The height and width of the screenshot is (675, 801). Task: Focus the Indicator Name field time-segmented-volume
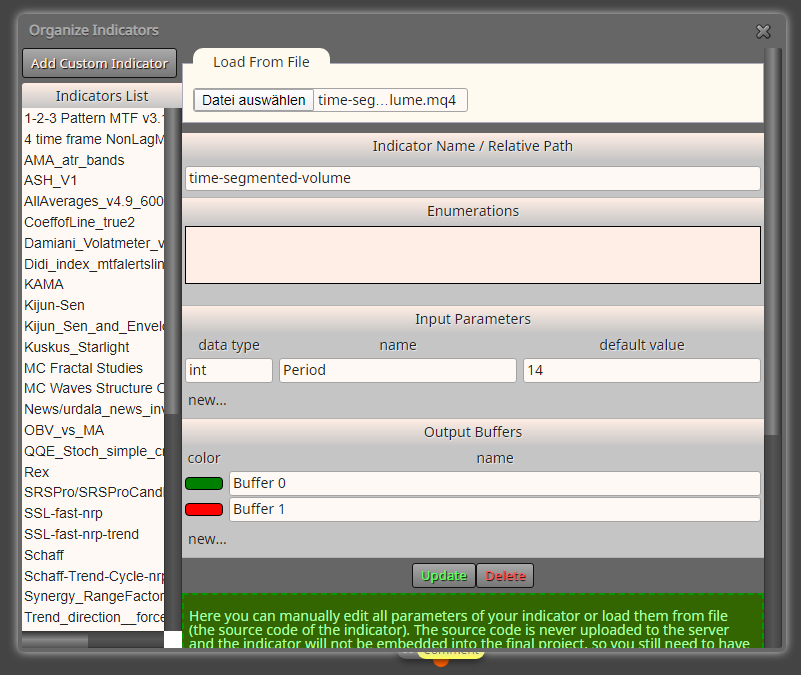(x=473, y=178)
